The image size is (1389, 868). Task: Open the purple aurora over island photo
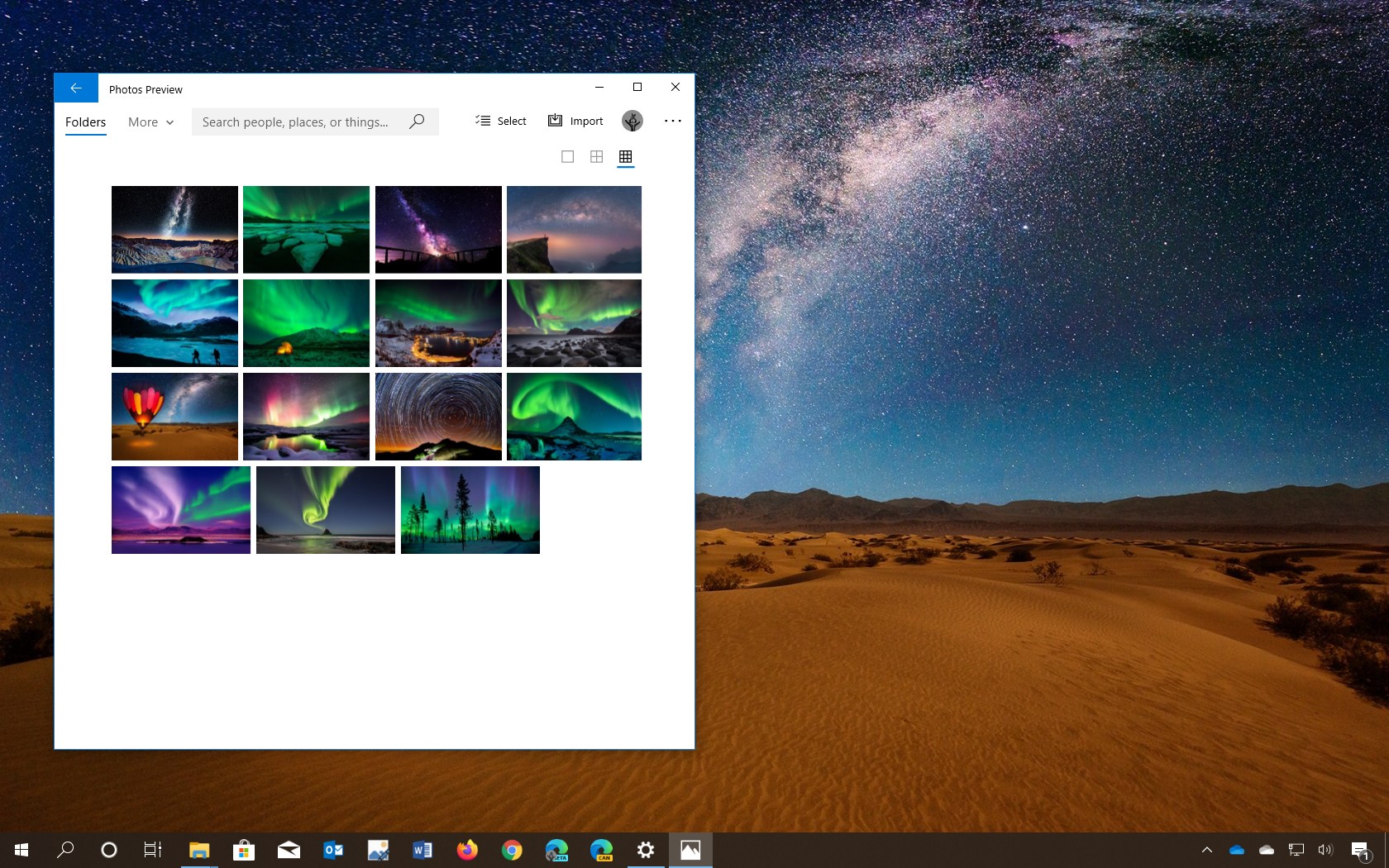point(181,510)
